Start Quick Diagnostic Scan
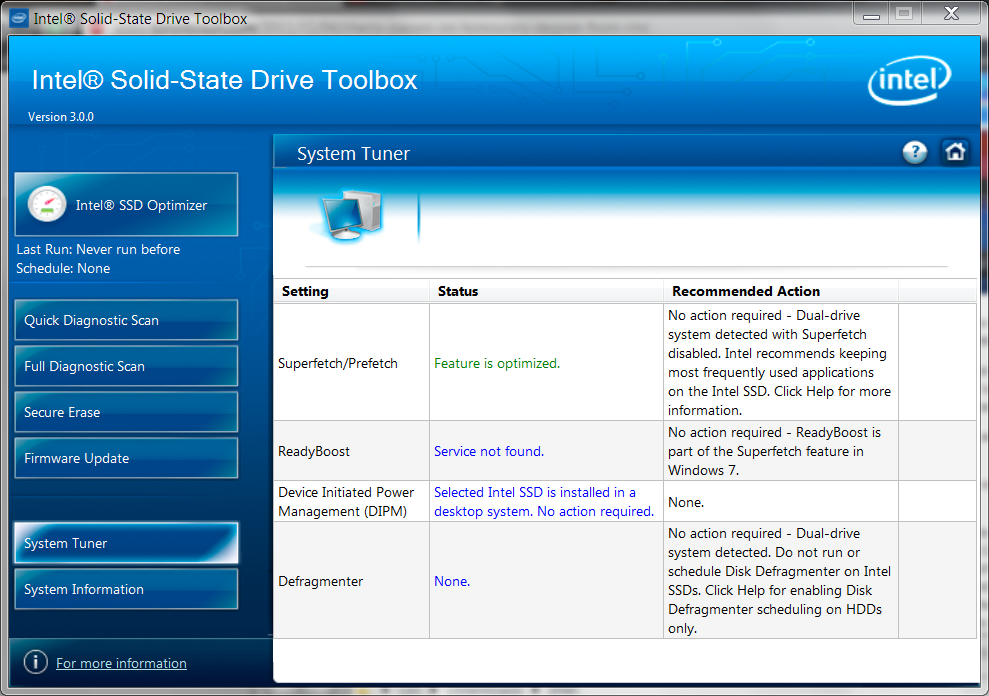This screenshot has height=696, width=989. tap(126, 320)
